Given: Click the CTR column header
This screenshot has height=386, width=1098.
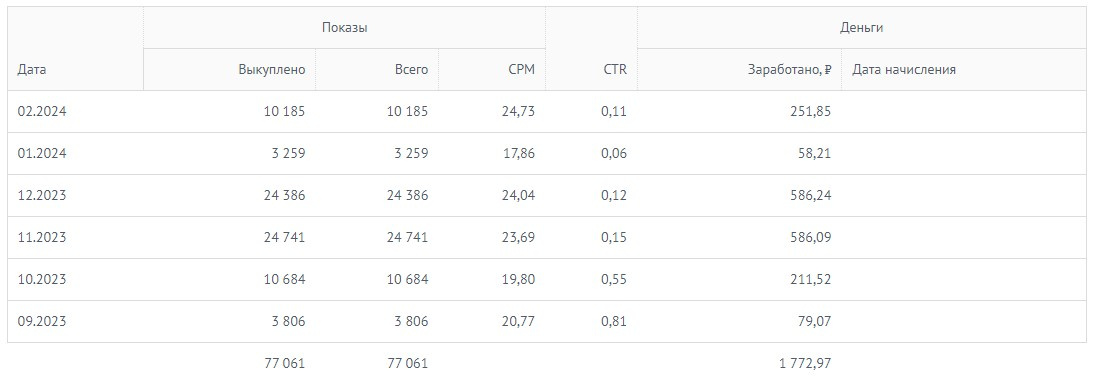Looking at the screenshot, I should coord(616,70).
